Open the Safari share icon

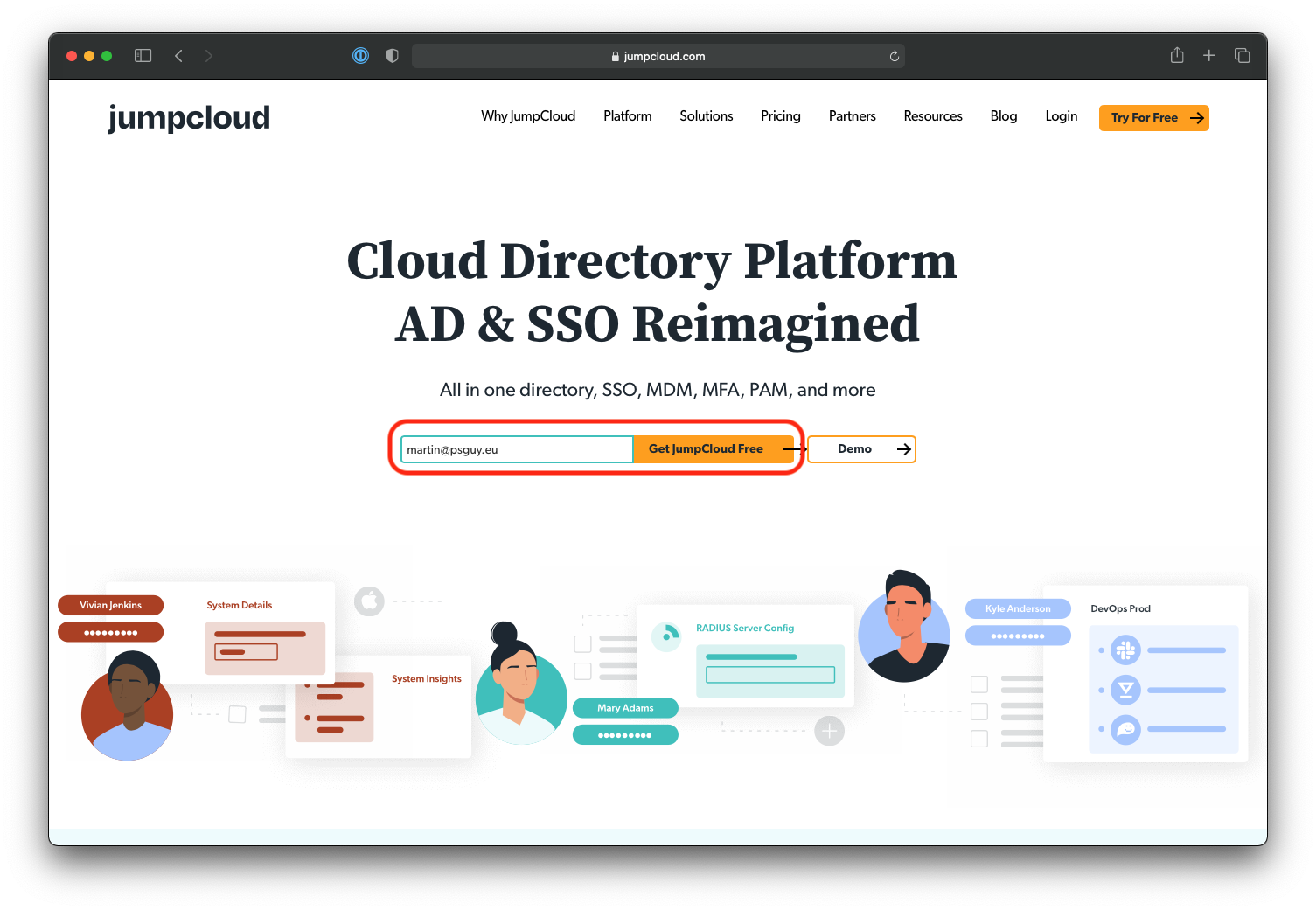1177,55
